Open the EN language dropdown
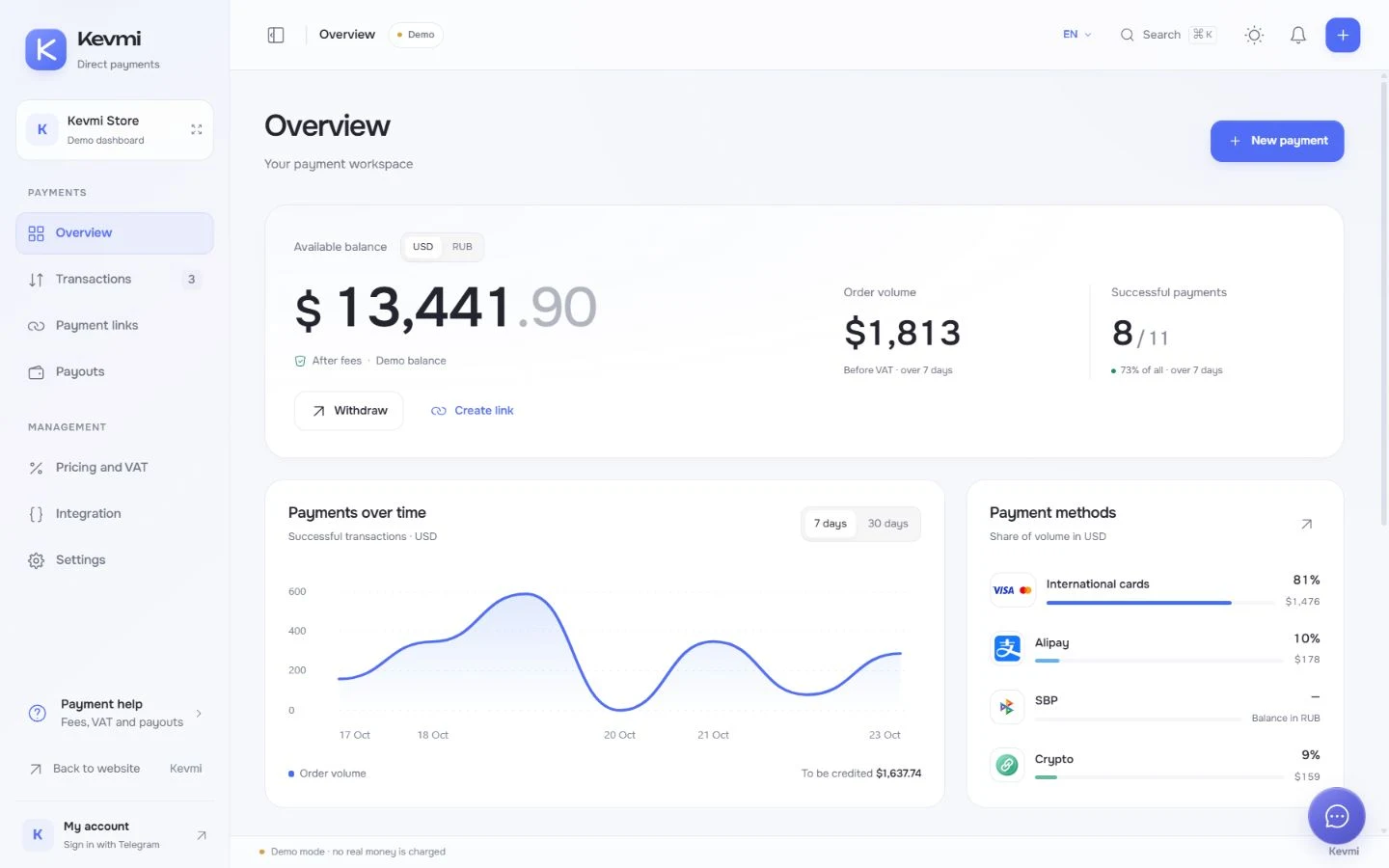Viewport: 1389px width, 868px height. tap(1076, 35)
